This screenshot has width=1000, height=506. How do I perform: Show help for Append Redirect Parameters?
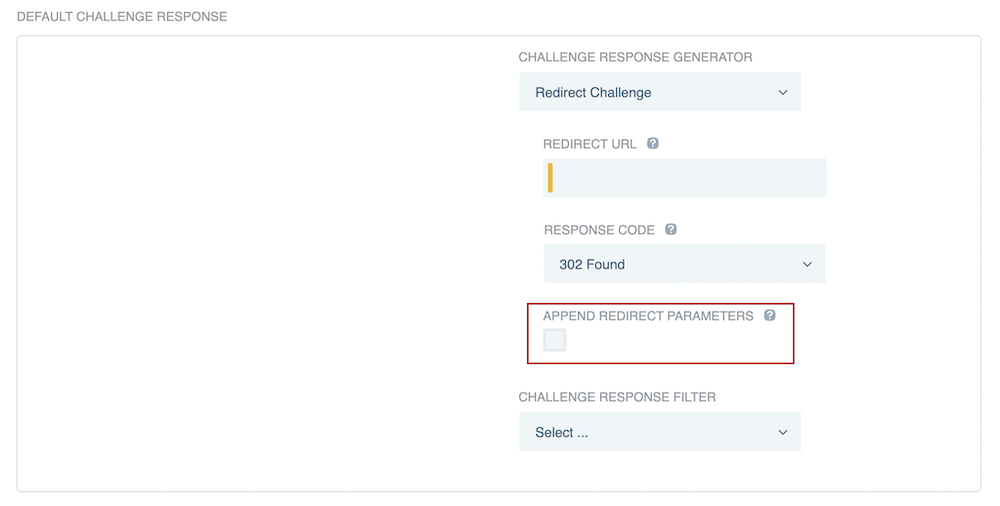coord(770,315)
